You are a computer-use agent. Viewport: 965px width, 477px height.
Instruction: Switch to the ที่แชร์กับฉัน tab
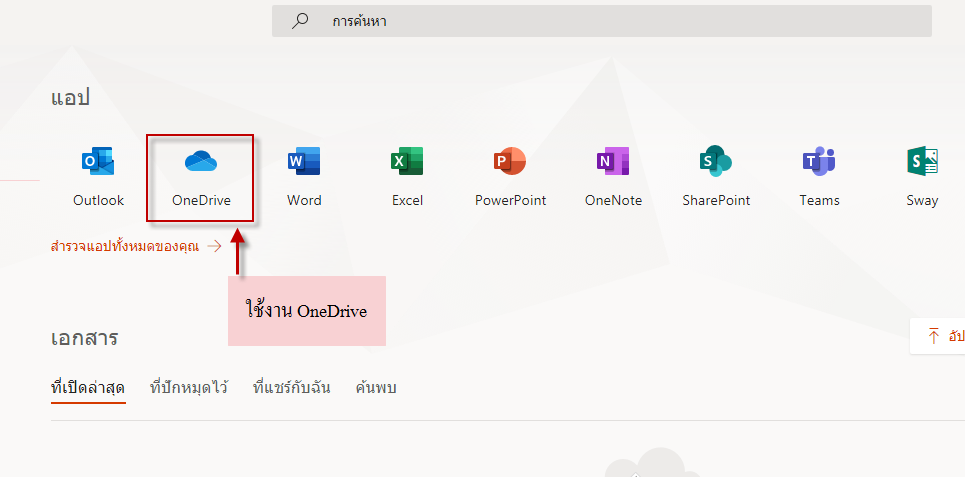coord(292,388)
